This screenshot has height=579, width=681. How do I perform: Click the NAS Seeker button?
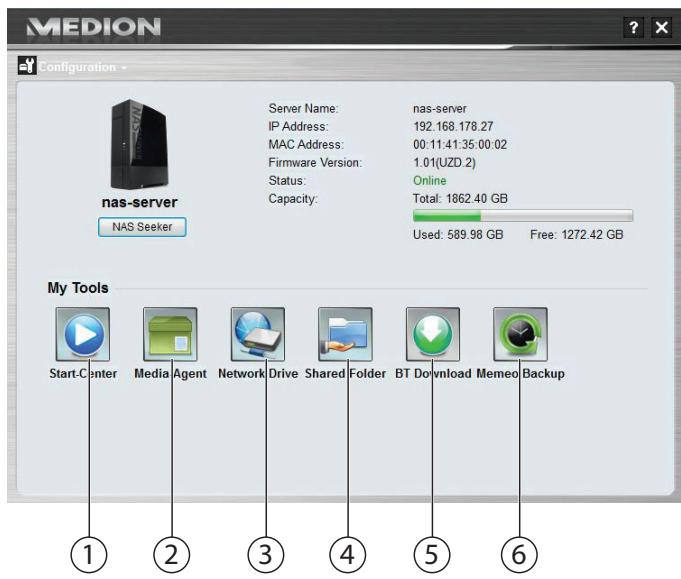[142, 227]
